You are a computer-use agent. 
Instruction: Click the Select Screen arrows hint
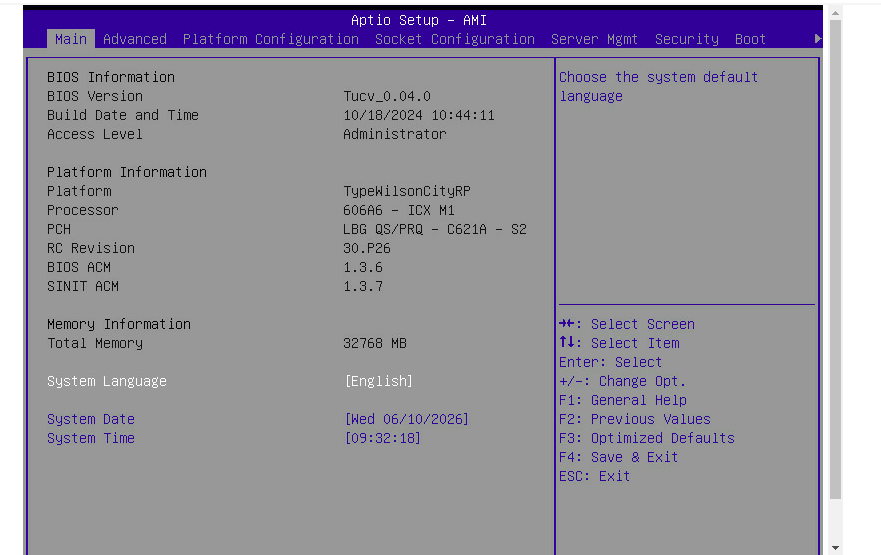point(626,324)
